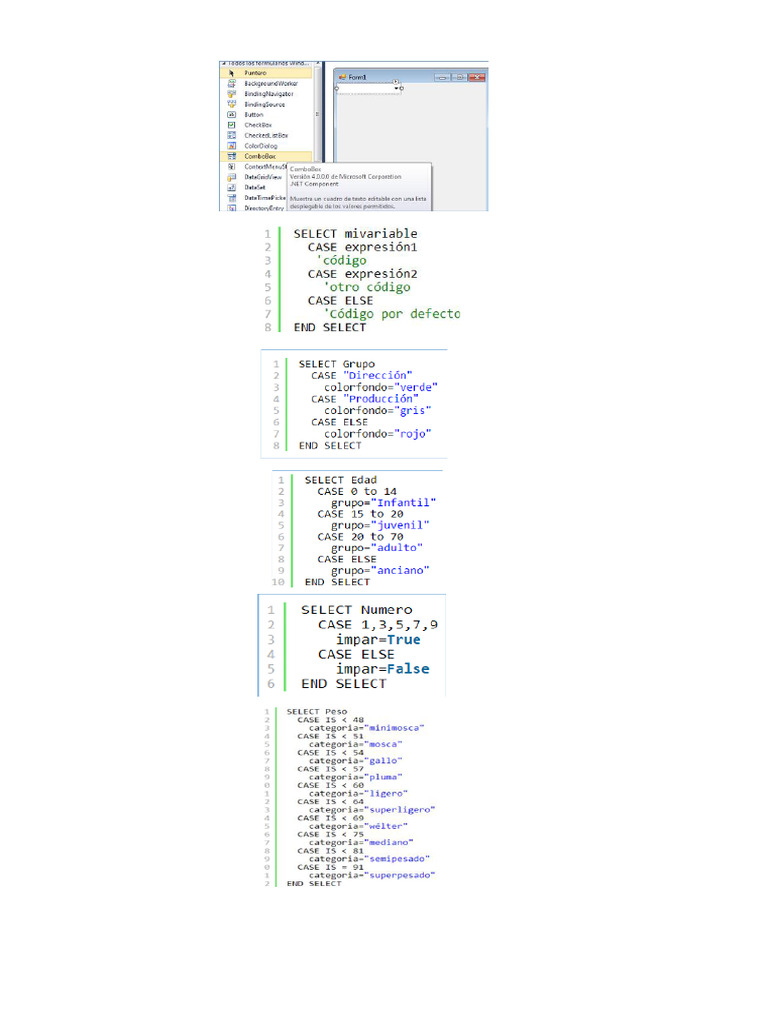The width and height of the screenshot is (768, 1024).
Task: Select the CheckedListBox toolbox item
Action: (265, 135)
